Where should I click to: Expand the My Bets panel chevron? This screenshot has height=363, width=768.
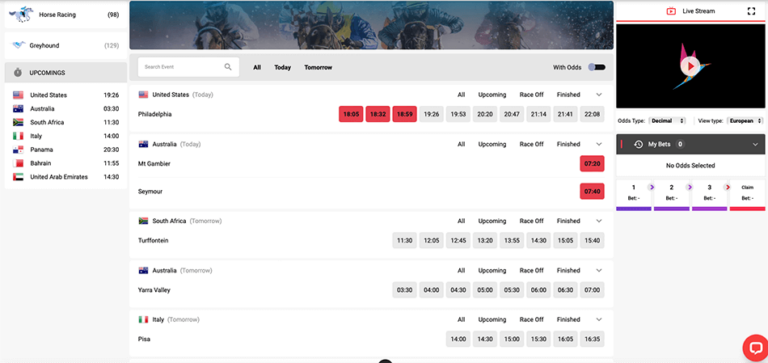click(x=755, y=145)
